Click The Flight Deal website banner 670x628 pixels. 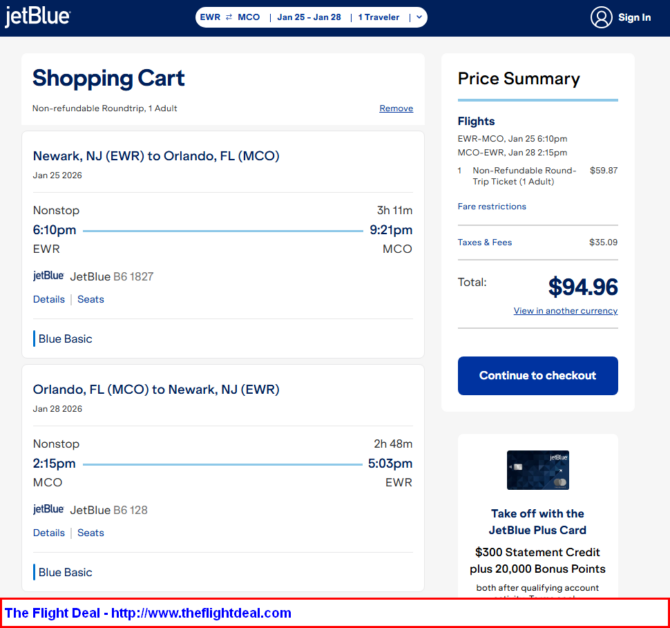tap(148, 613)
